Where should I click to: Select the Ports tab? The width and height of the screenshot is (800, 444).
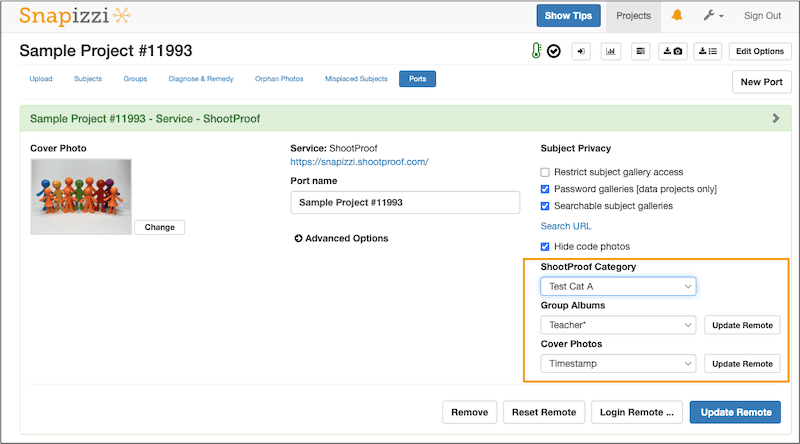(x=417, y=79)
